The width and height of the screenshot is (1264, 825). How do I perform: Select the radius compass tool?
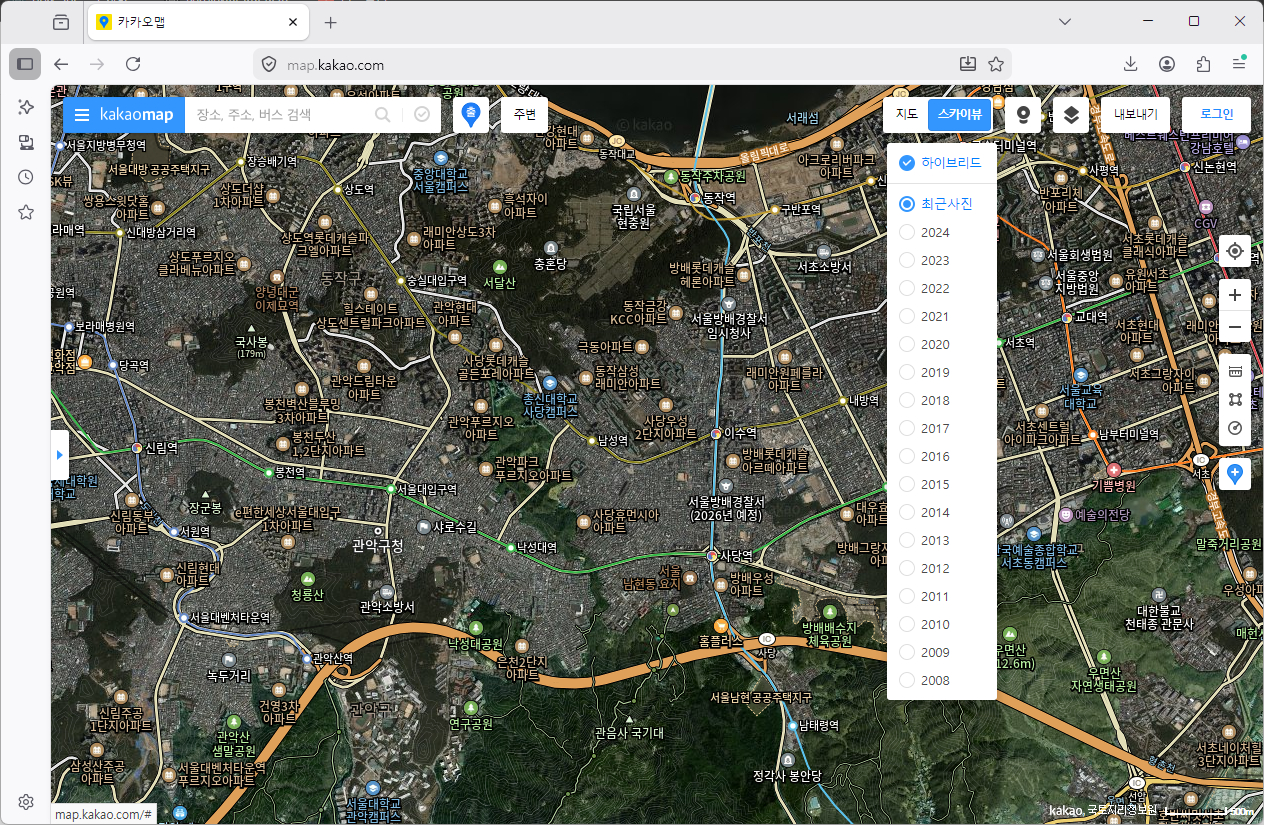[1235, 428]
